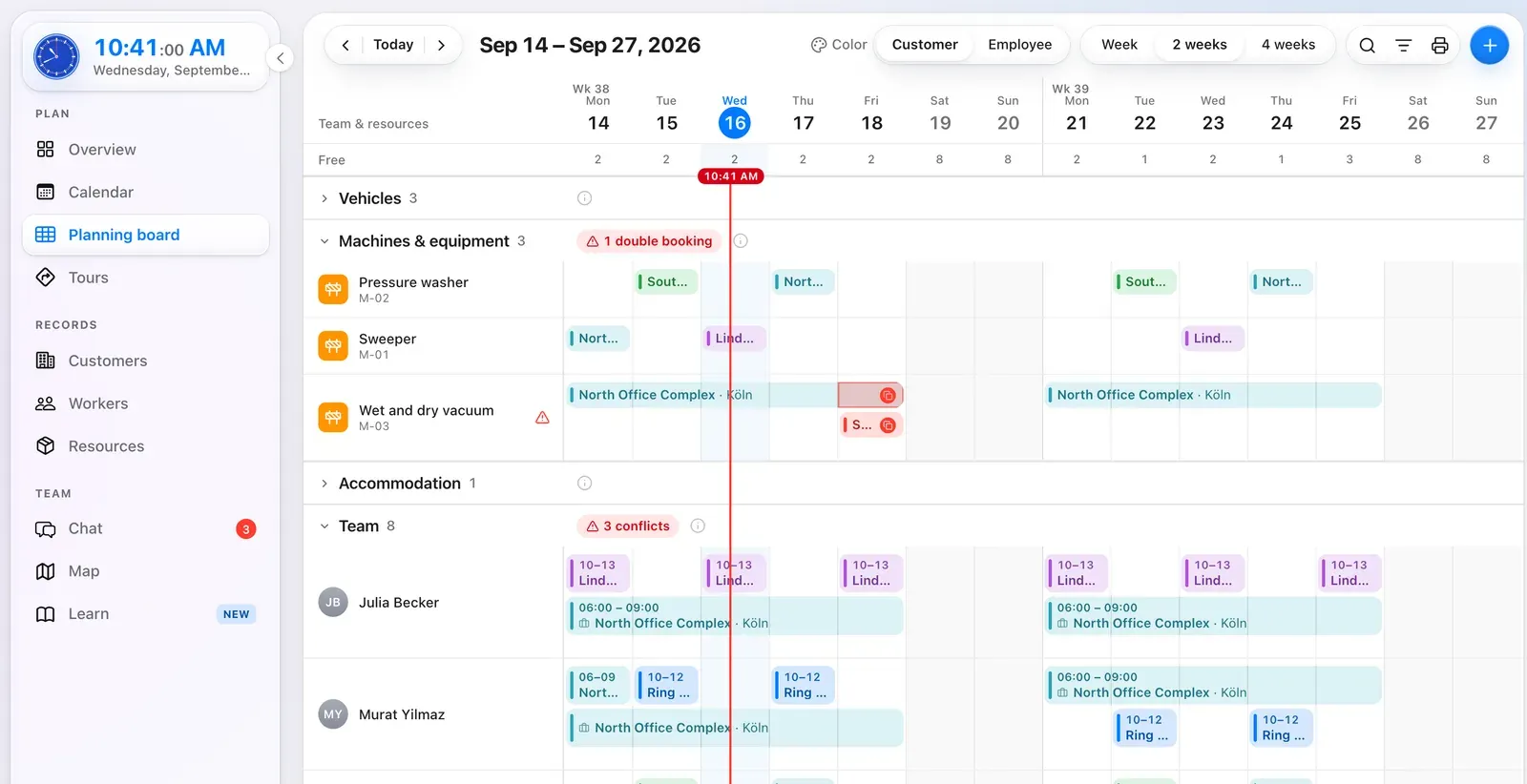Click the info icon beside the 3 conflicts badge

698,526
